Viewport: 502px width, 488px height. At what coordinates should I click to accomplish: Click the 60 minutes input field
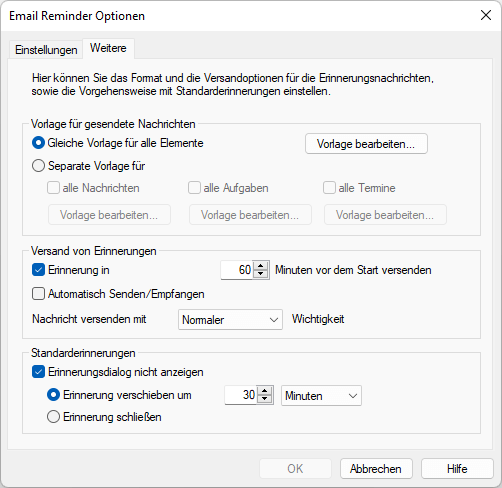pos(237,270)
